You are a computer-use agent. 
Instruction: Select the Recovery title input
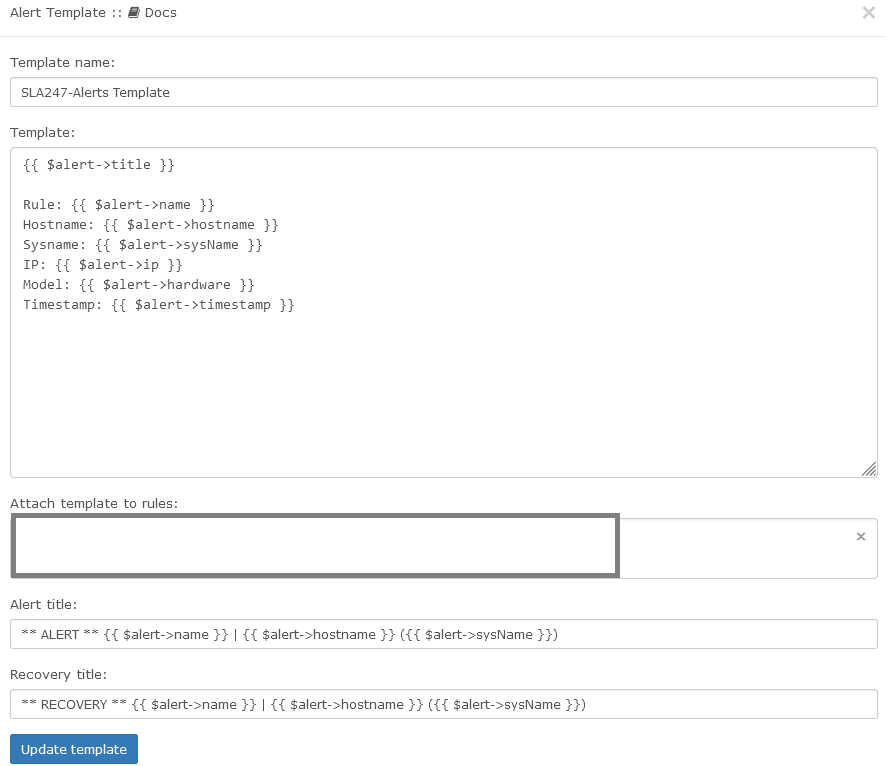(443, 704)
